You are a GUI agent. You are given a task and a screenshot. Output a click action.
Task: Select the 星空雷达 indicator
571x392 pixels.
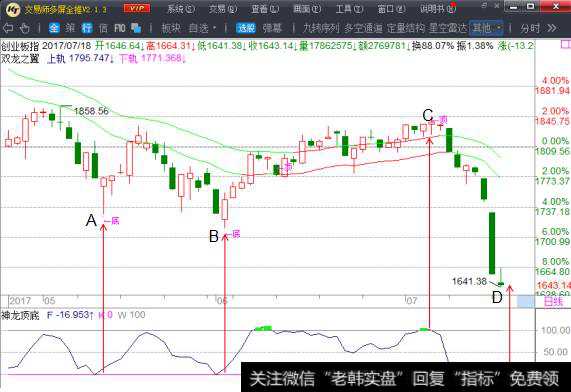point(448,28)
